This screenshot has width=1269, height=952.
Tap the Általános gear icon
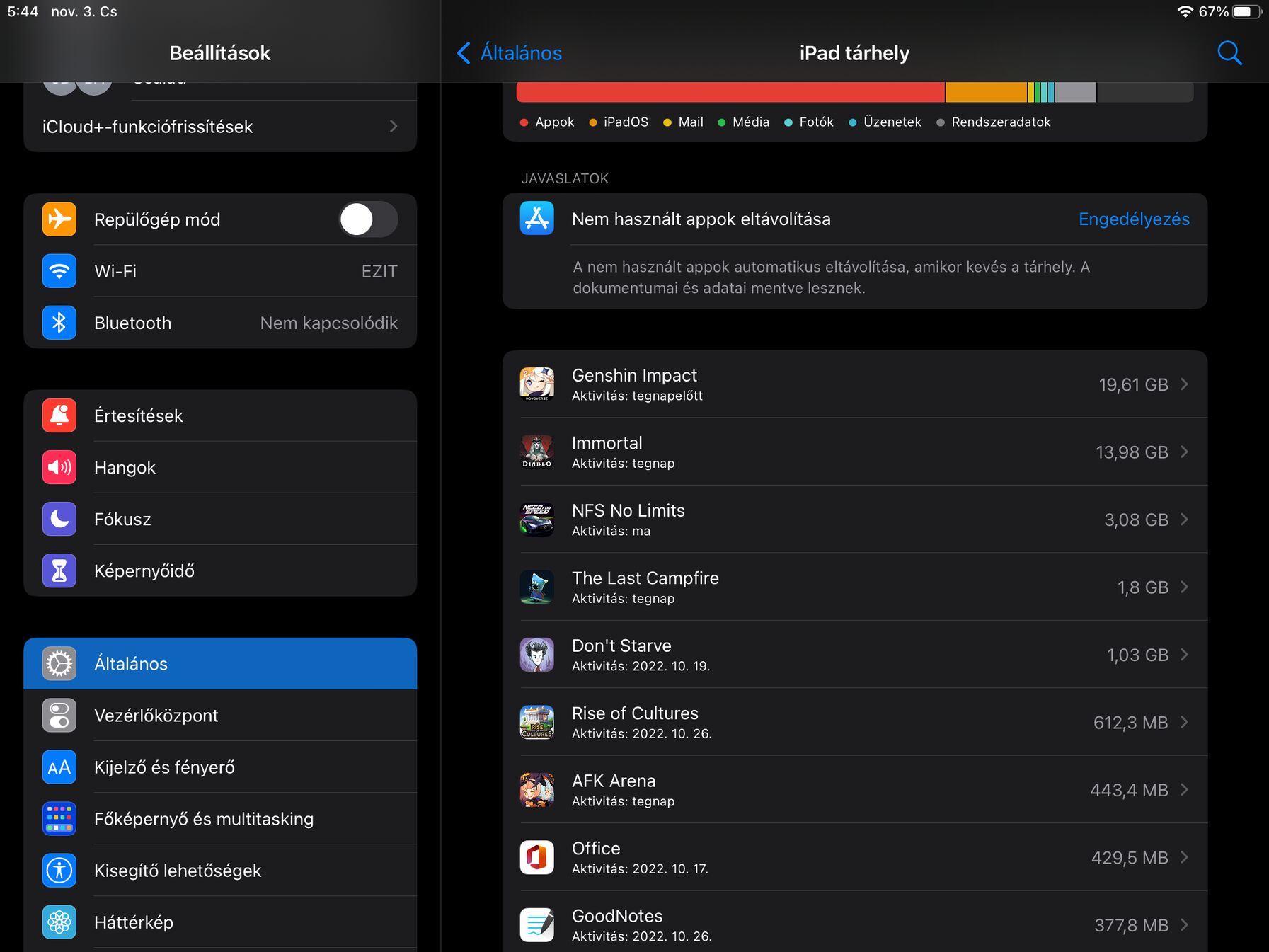pos(59,664)
